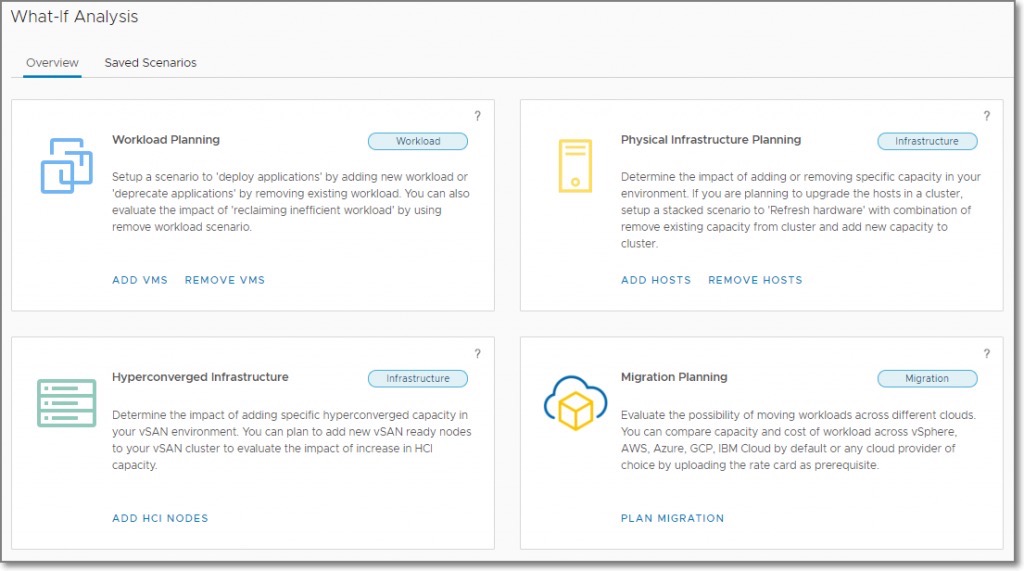Image resolution: width=1024 pixels, height=571 pixels.
Task: Open help for Migration Planning card
Action: click(986, 353)
